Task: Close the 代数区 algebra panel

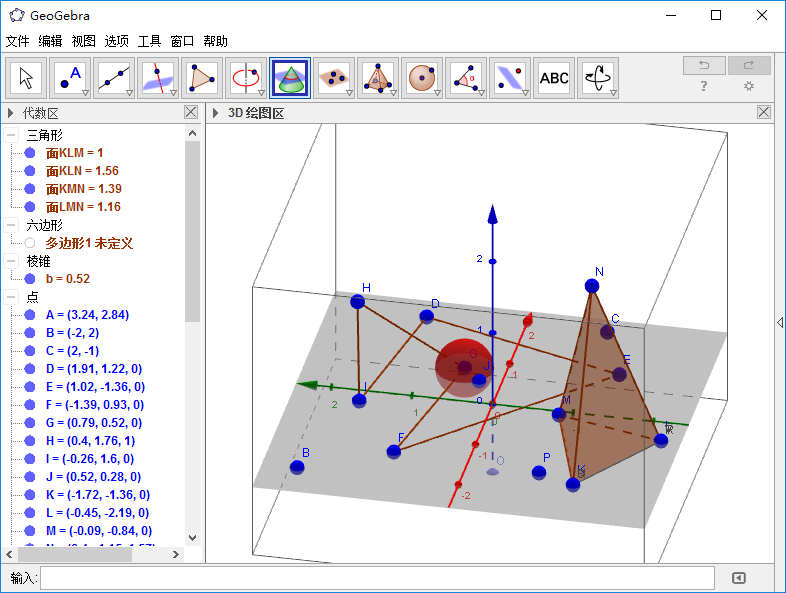Action: coord(191,113)
